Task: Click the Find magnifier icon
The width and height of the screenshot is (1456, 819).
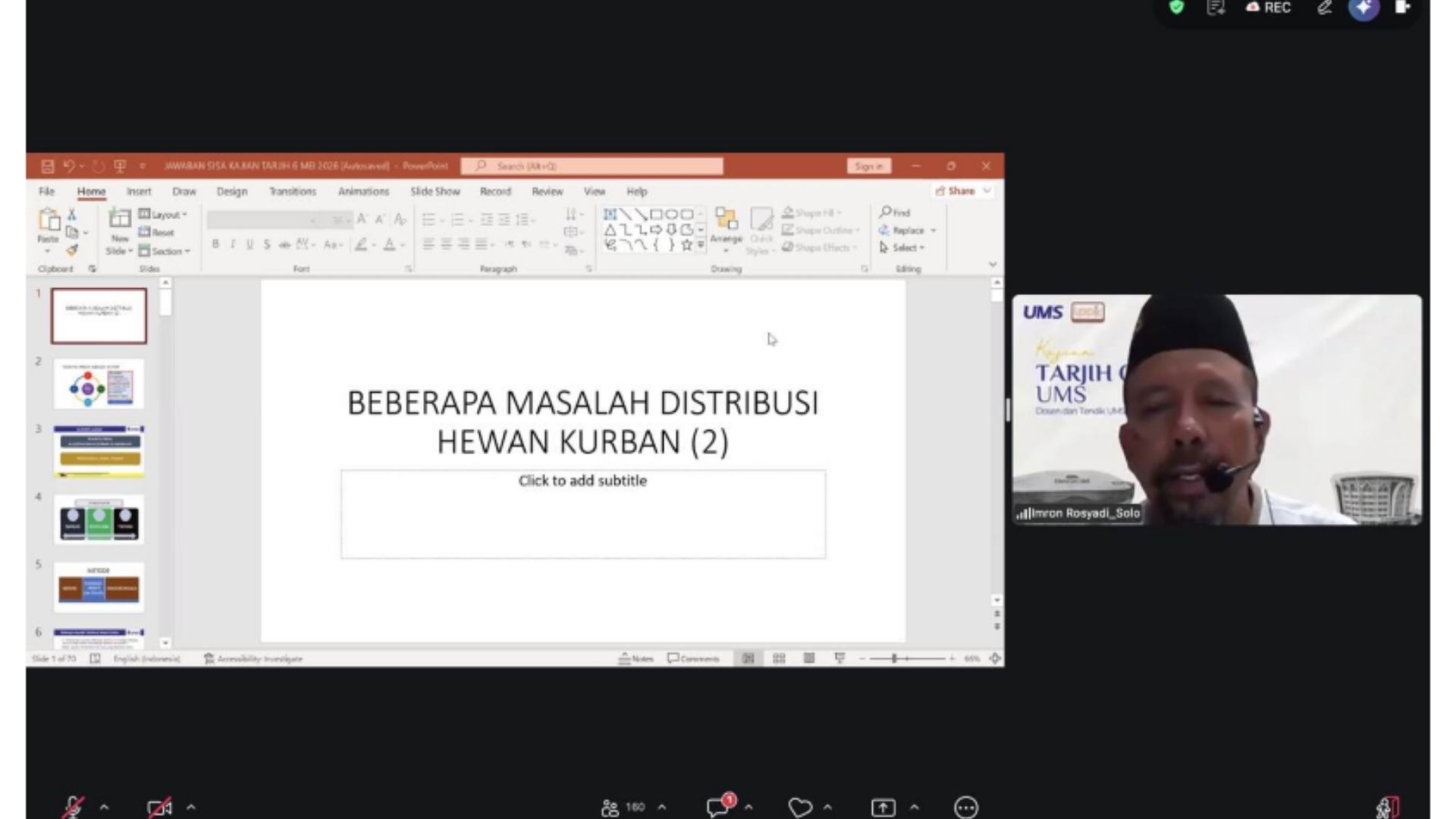Action: 885,212
